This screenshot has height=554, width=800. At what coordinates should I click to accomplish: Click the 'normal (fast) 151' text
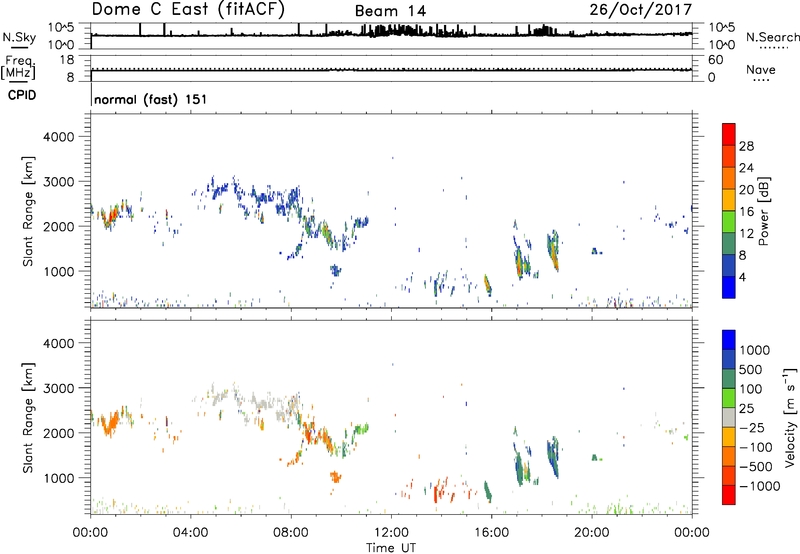click(x=151, y=99)
